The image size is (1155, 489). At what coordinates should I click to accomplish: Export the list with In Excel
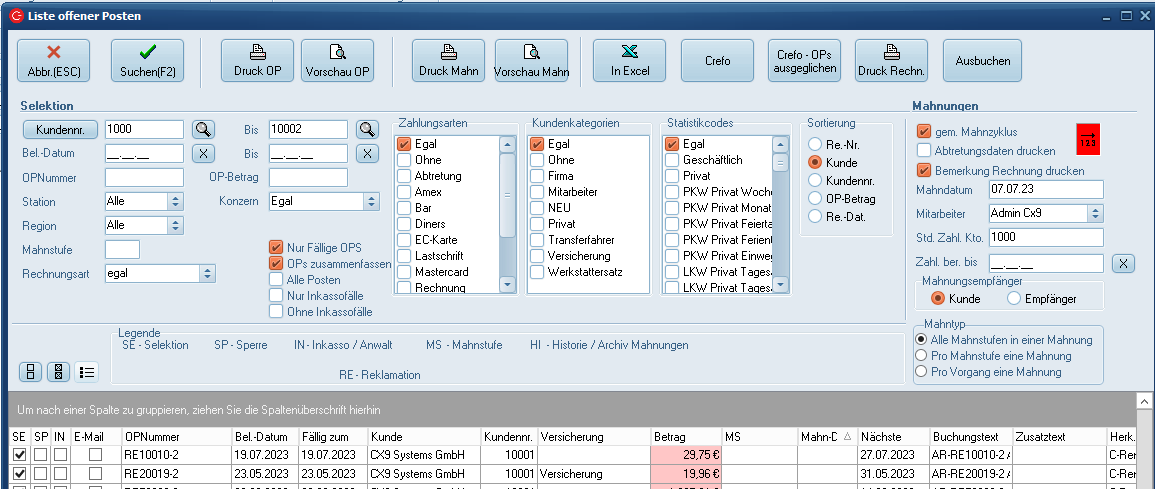629,61
